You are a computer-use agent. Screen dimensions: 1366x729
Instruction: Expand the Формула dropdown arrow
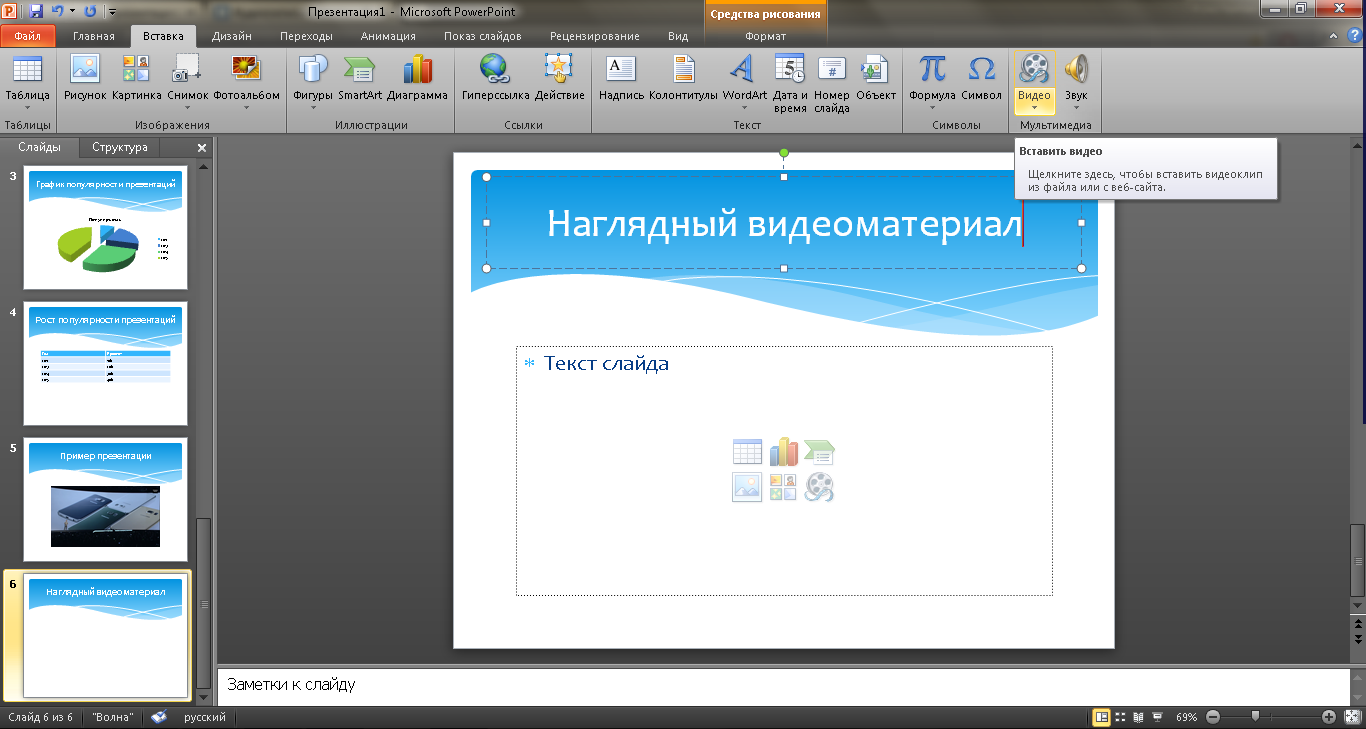[x=932, y=107]
